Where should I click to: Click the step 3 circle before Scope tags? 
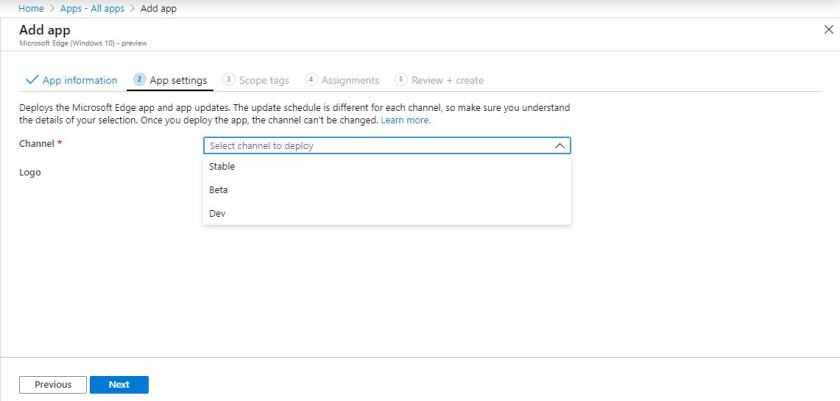(229, 80)
